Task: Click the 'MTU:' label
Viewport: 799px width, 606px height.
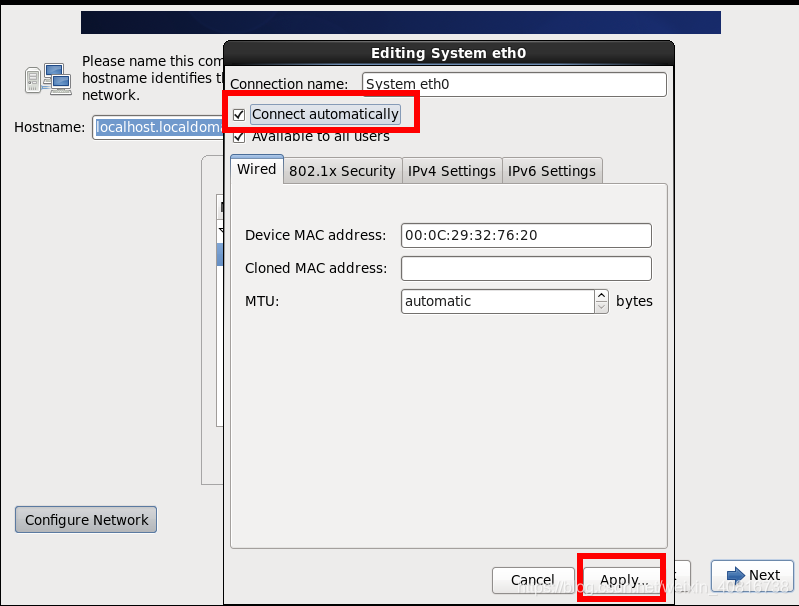Action: pyautogui.click(x=262, y=301)
